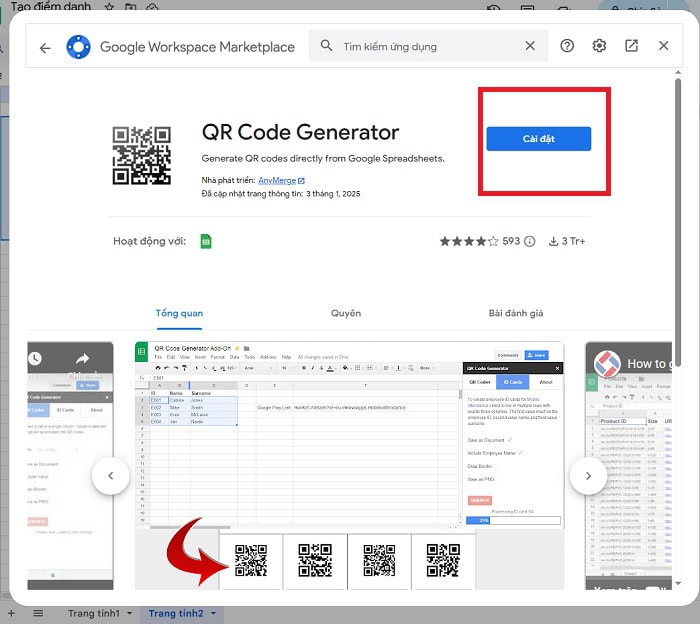Screen dimensions: 700x624
Task: Open the Trang tính1 tab dropdown arrow
Action: coord(129,613)
